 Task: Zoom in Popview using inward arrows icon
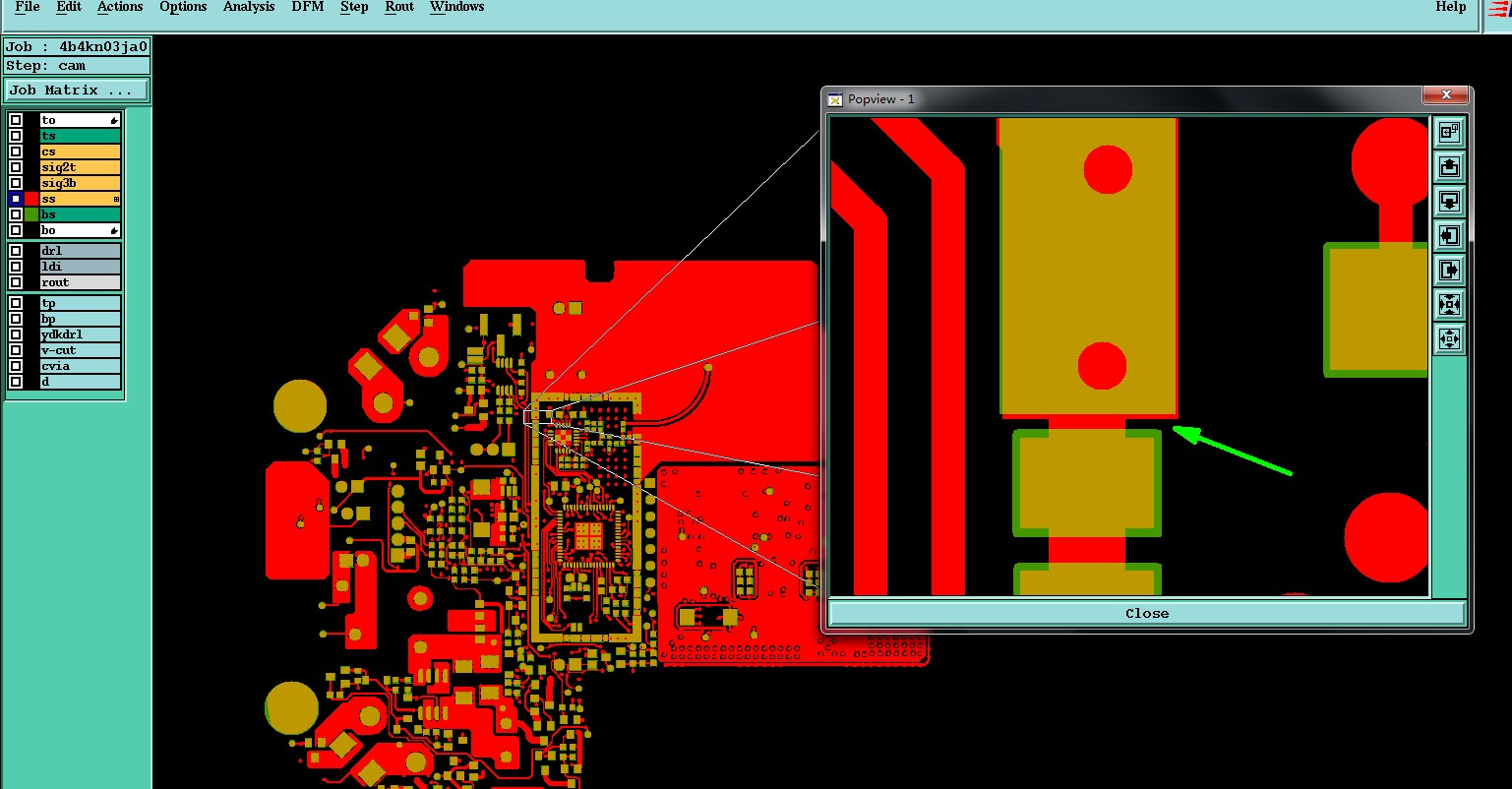1449,304
